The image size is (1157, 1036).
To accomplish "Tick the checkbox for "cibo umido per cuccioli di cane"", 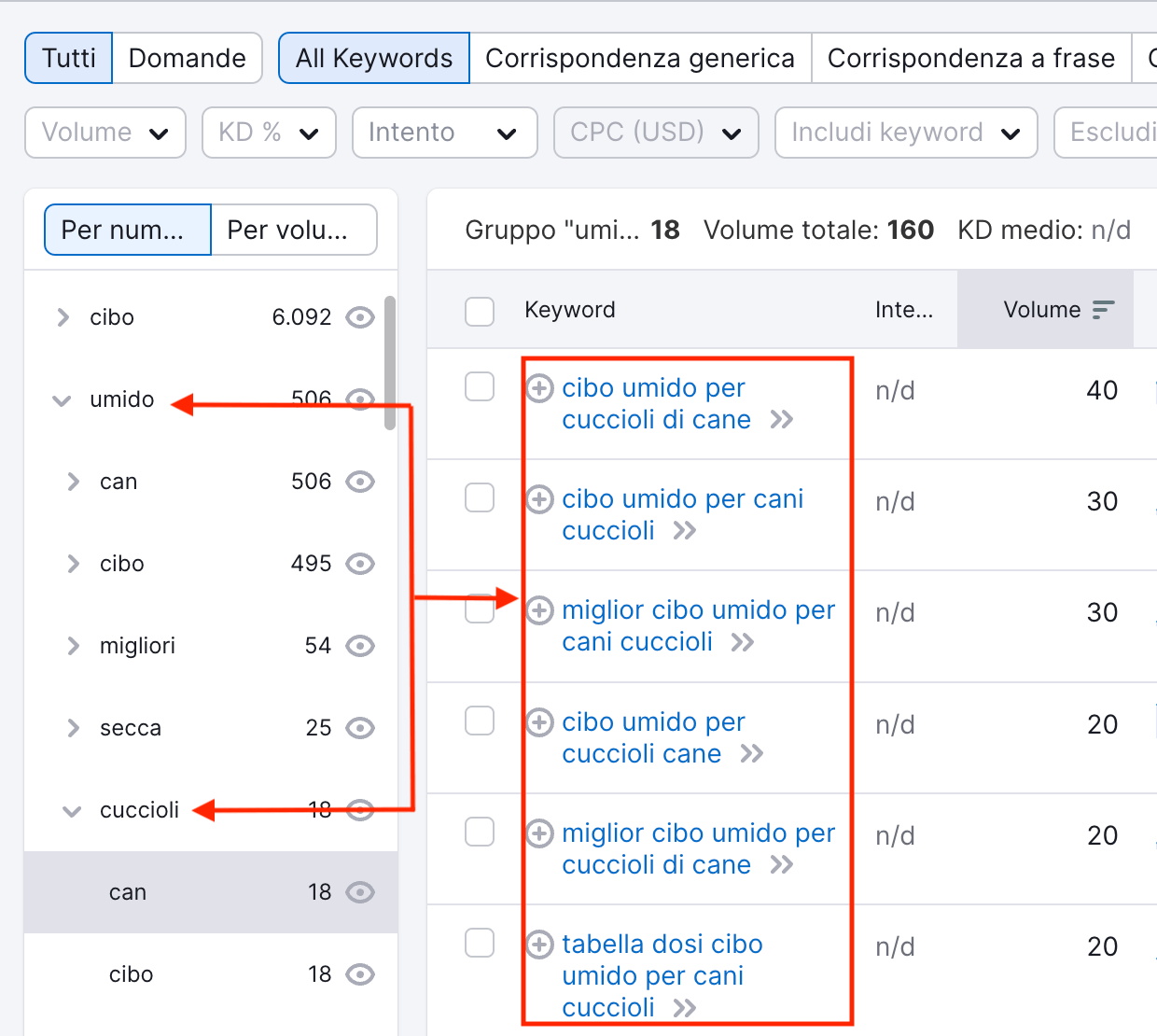I will [480, 386].
